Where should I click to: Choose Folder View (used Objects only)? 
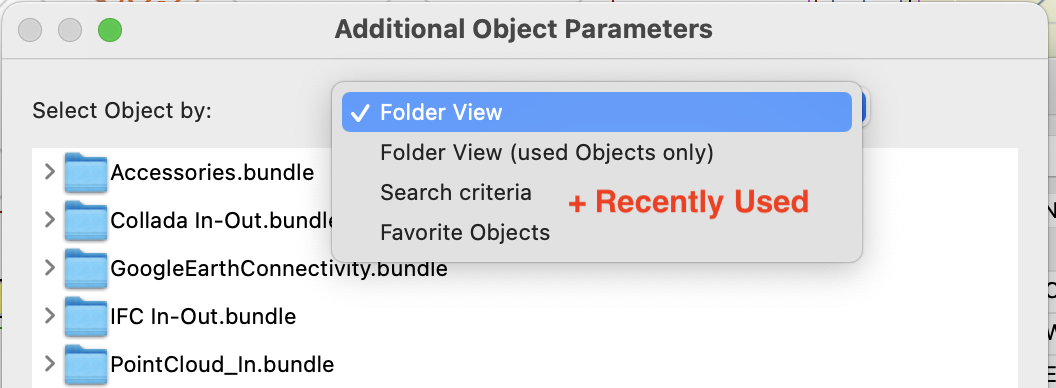(x=597, y=152)
